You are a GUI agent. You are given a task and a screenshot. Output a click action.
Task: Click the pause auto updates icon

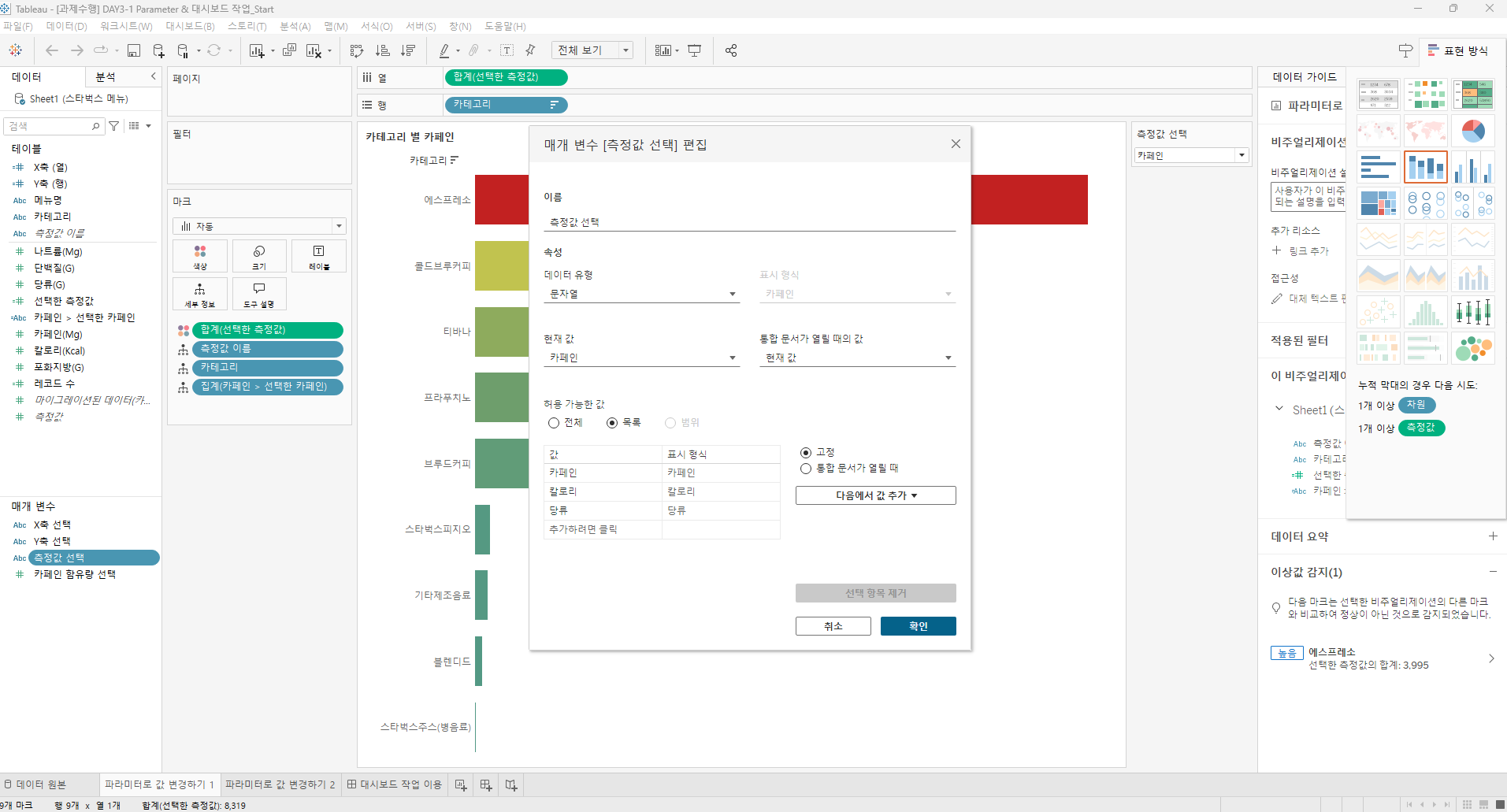[x=183, y=50]
